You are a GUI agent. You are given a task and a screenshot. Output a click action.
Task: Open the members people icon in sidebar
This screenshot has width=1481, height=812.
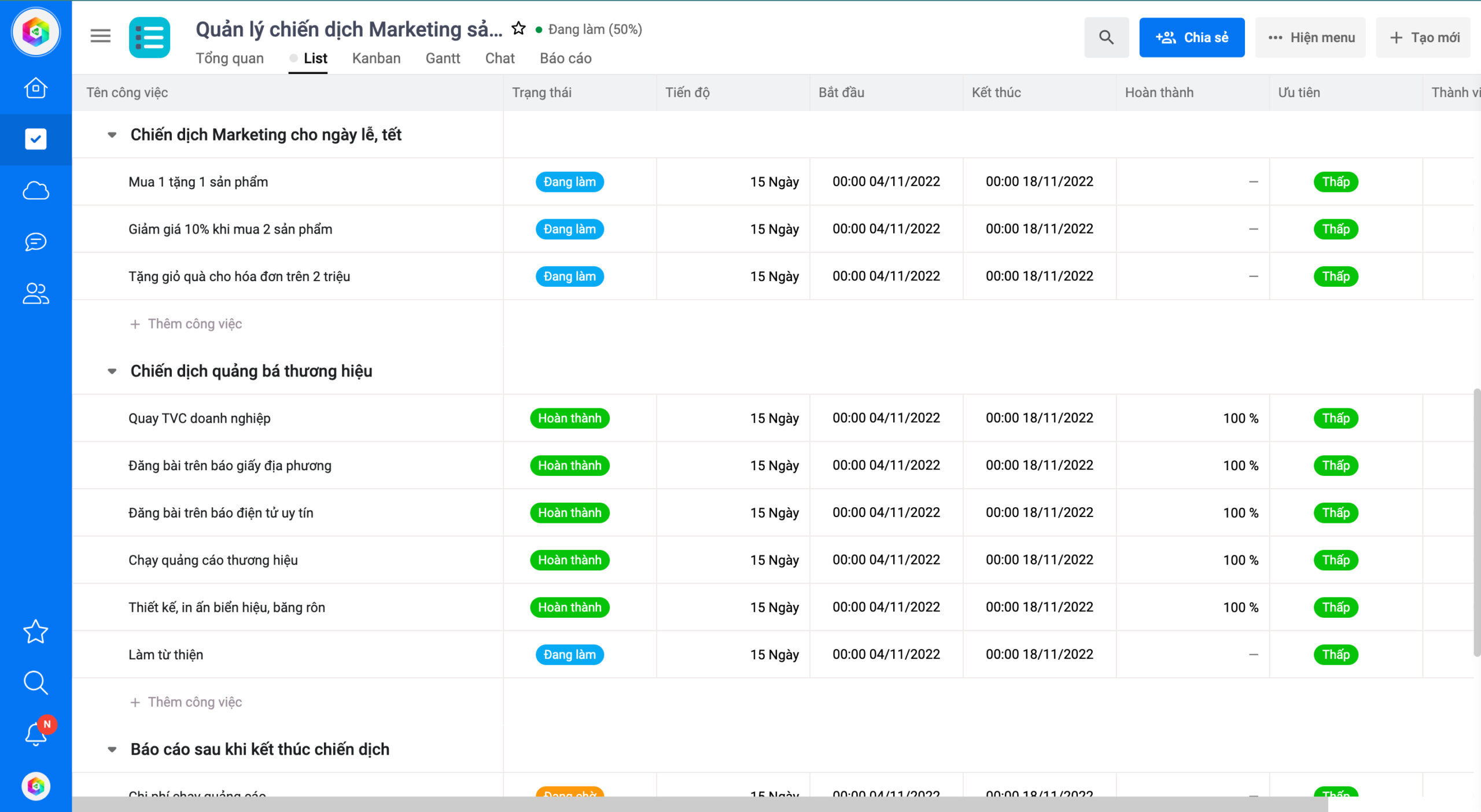36,293
